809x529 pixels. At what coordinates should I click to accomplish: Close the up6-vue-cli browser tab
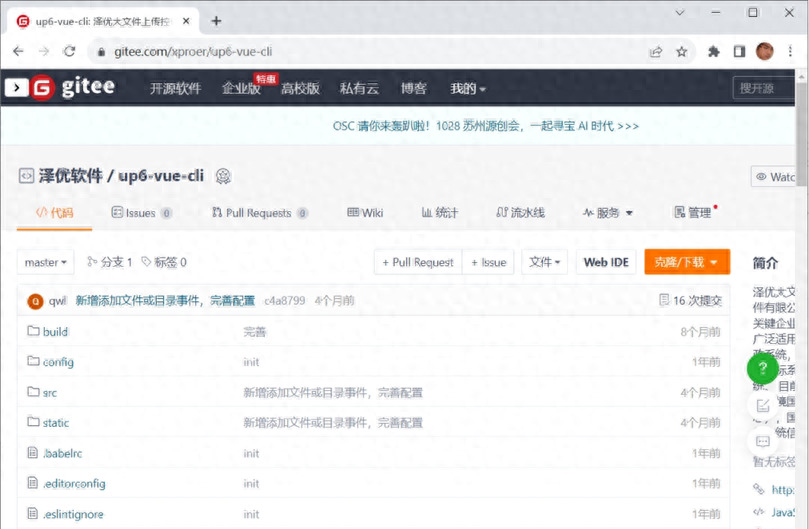[x=186, y=21]
